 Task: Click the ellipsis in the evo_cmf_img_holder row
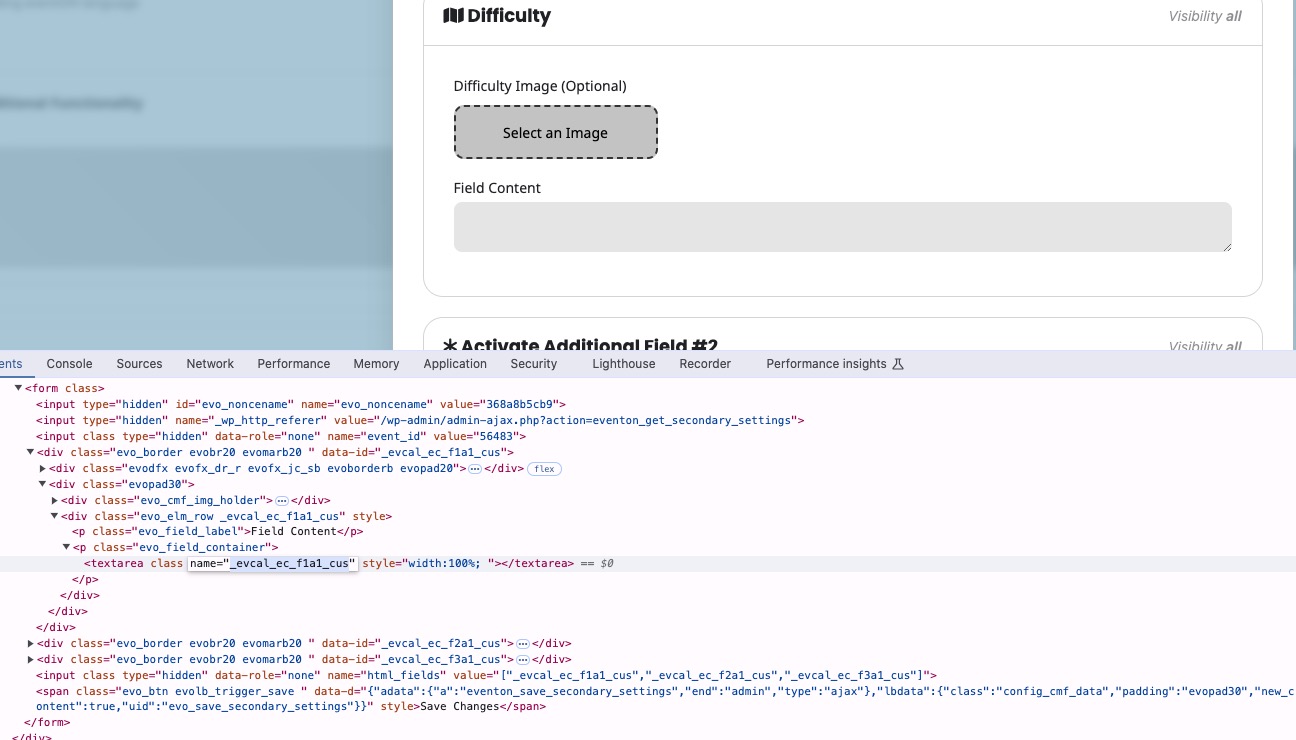pyautogui.click(x=282, y=500)
